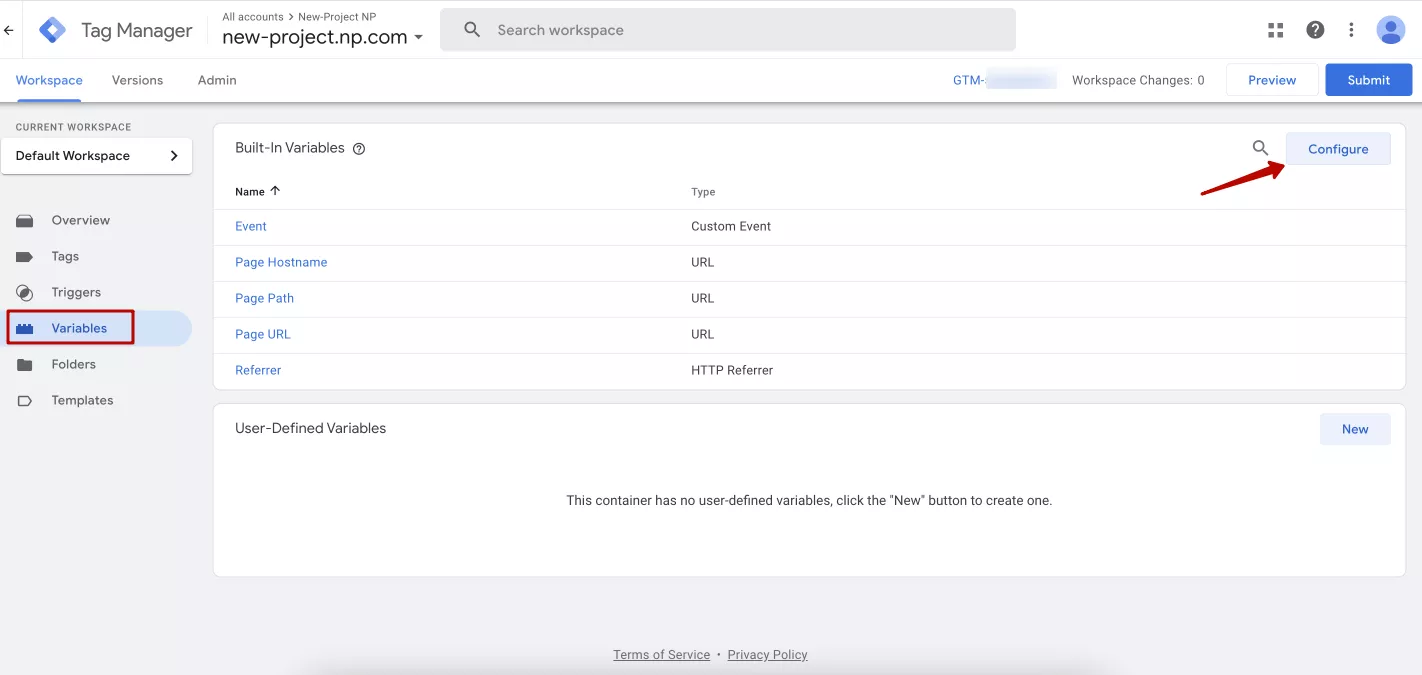
Task: Click the Configure button for built-in variables
Action: point(1338,149)
